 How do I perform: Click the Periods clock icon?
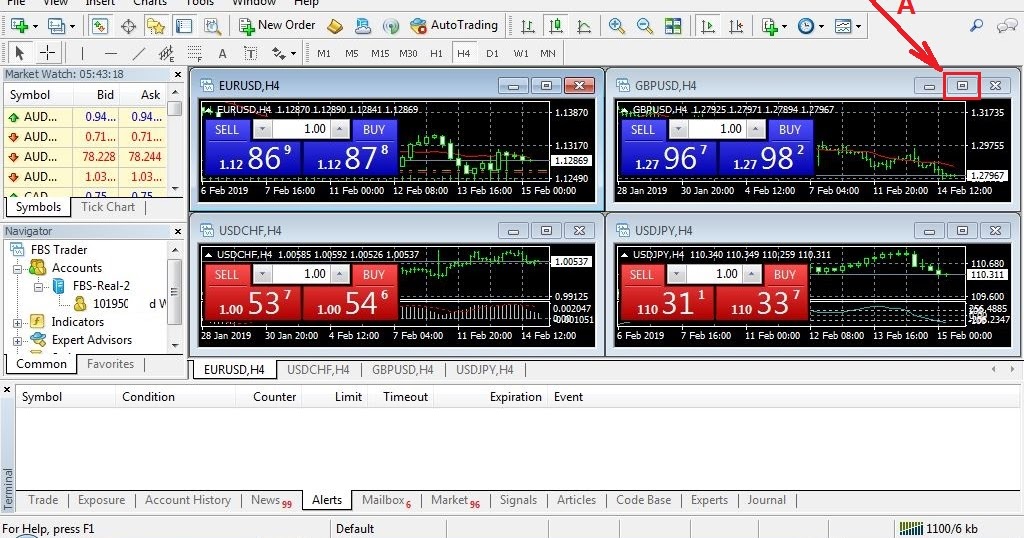(806, 26)
